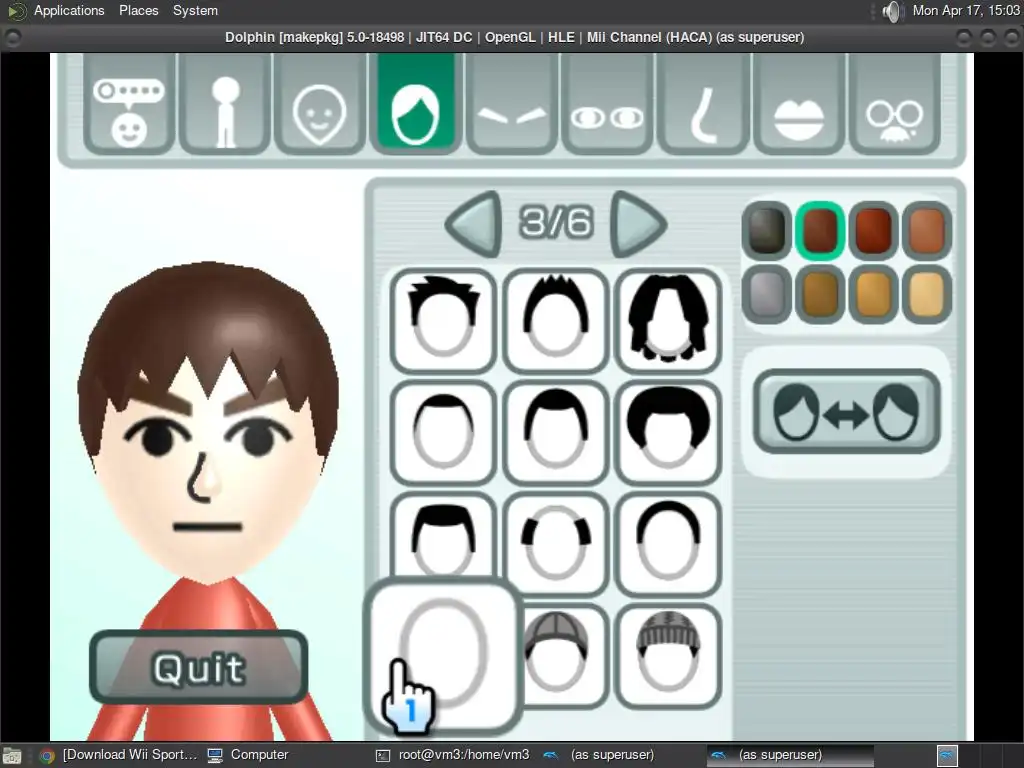1024x768 pixels.
Task: Switch to the nose tab
Action: (703, 104)
